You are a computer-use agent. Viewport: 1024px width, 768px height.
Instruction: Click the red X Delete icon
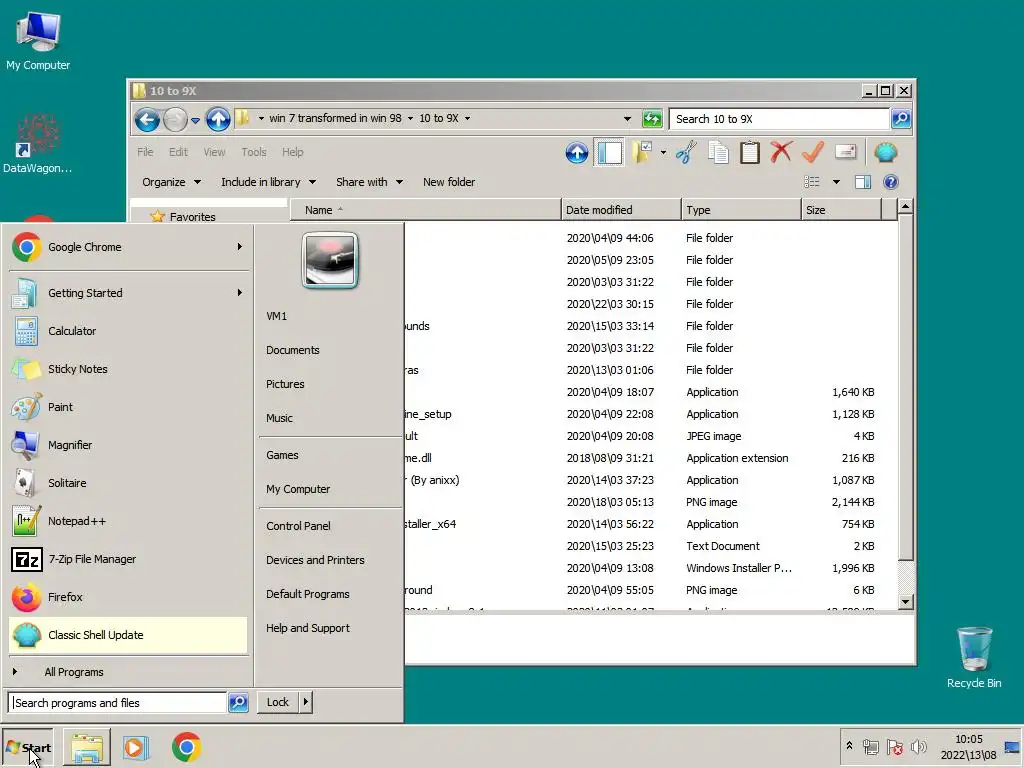pyautogui.click(x=781, y=153)
